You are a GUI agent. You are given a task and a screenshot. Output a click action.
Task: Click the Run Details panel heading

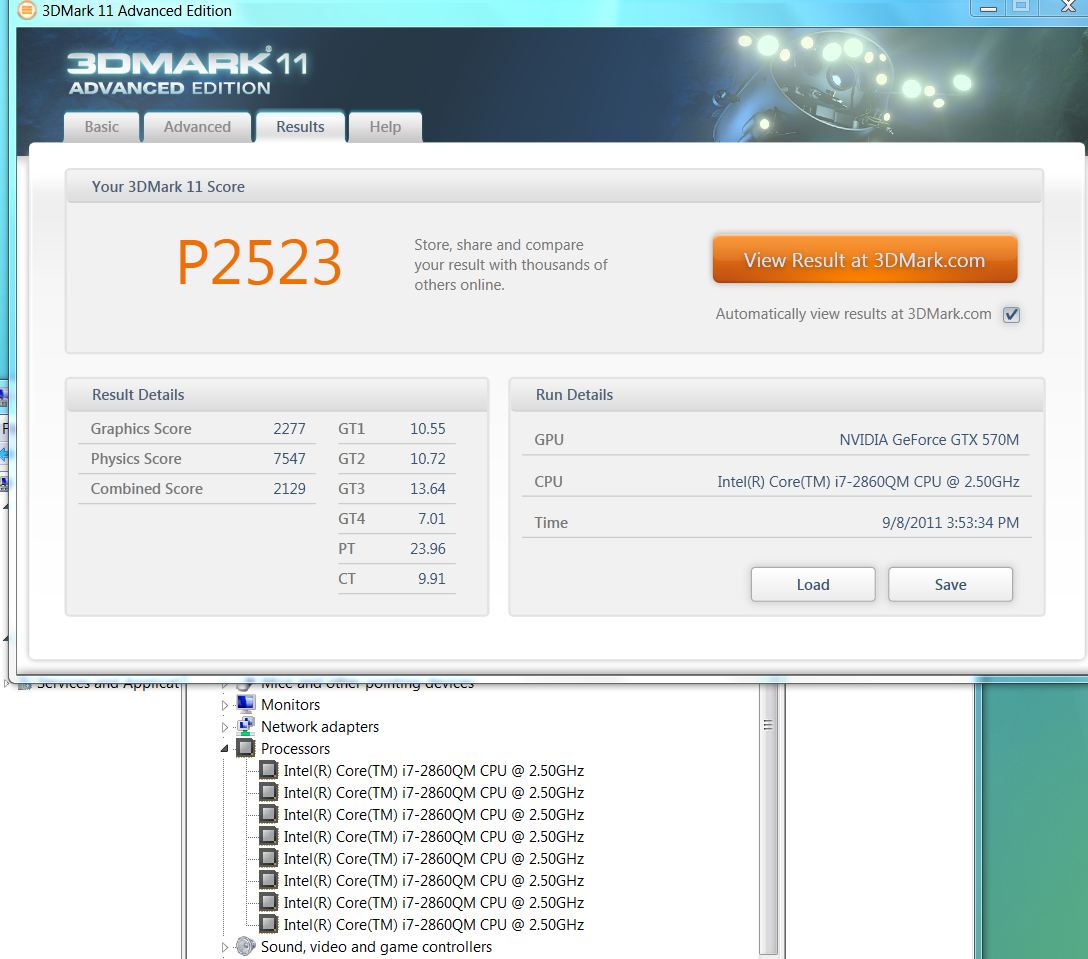tap(574, 395)
